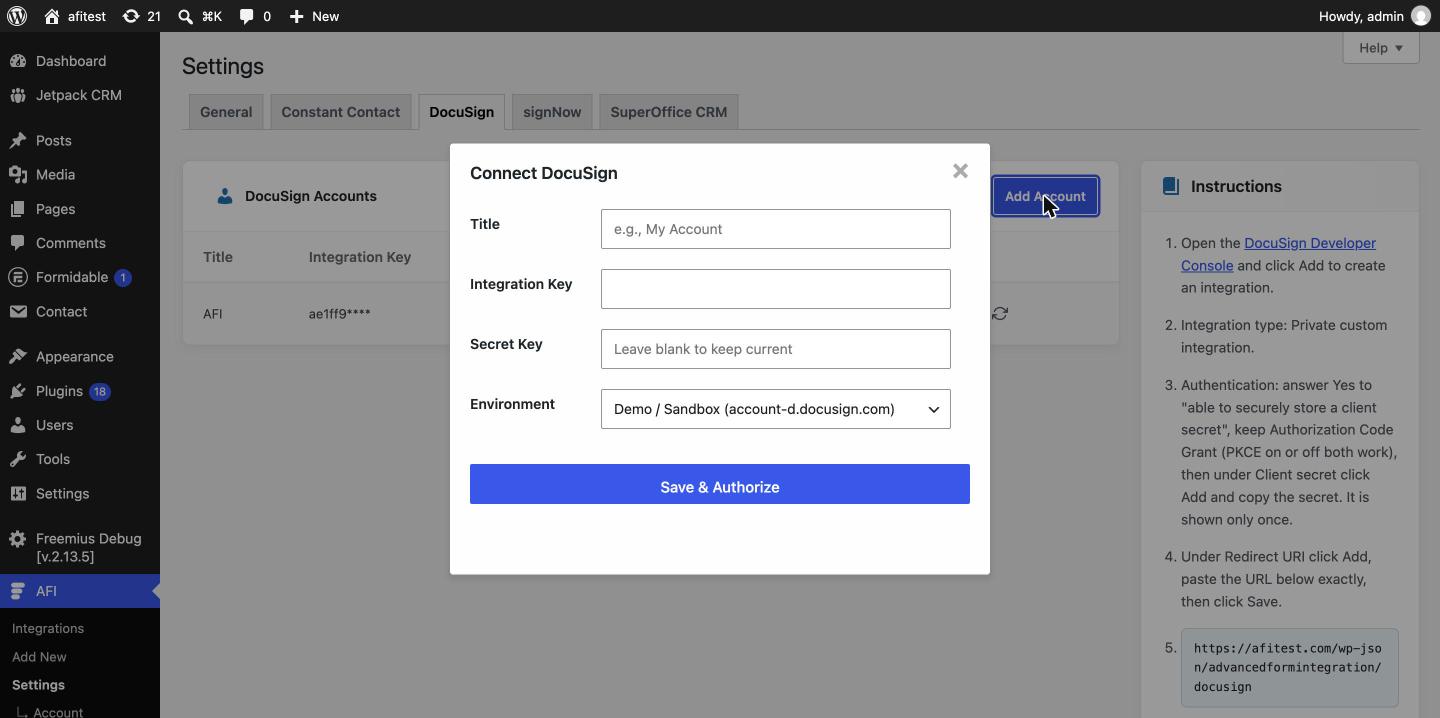
Task: Open the Integrations submenu link
Action: [48, 628]
